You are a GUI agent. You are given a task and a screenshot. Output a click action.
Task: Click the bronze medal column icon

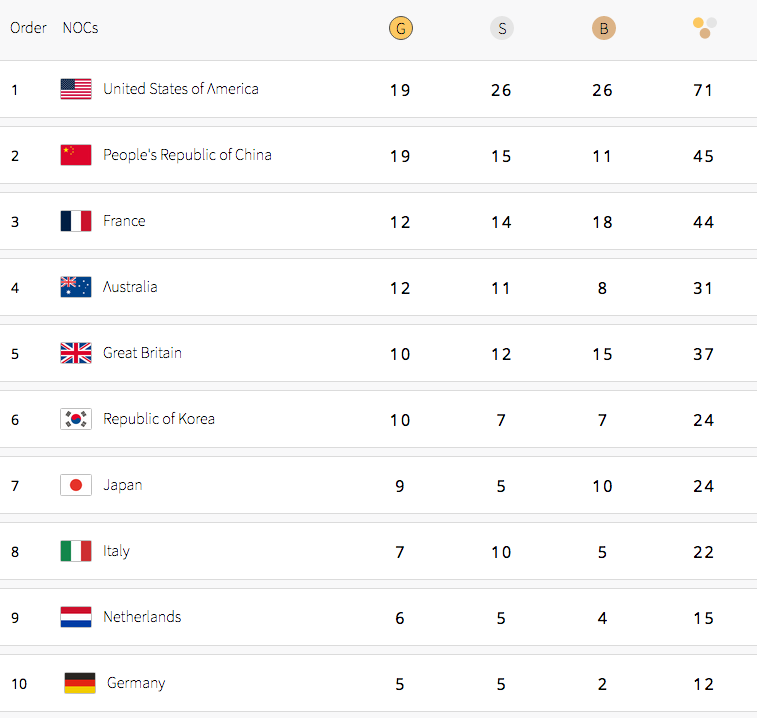coord(603,28)
